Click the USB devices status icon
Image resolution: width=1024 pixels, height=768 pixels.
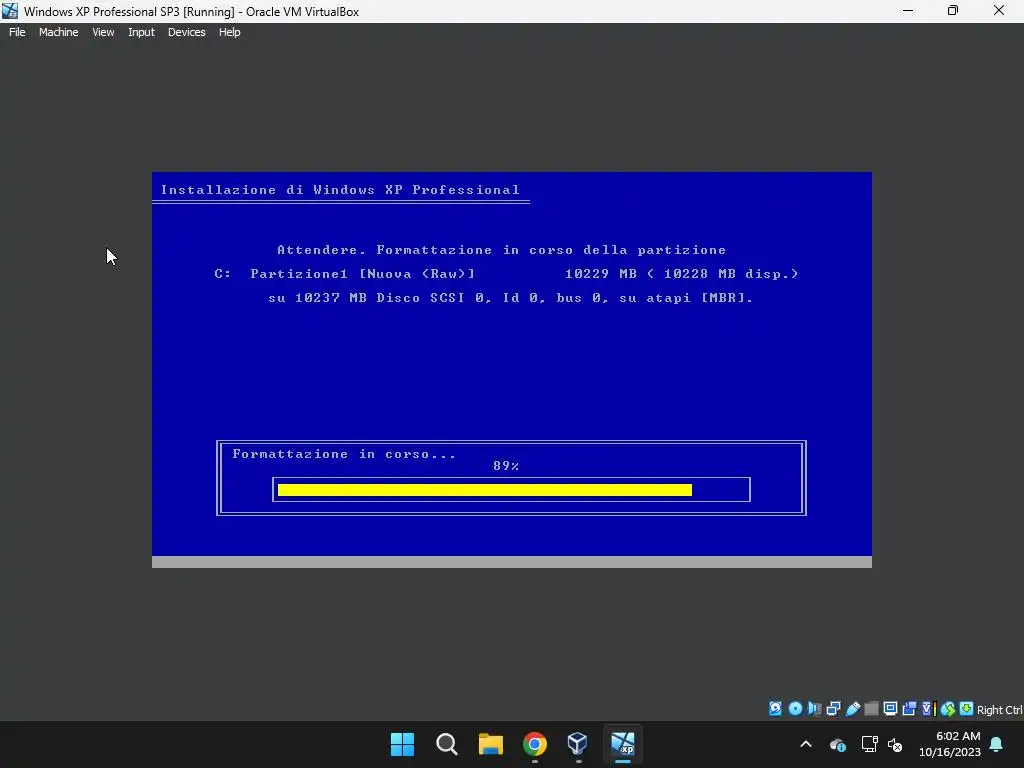click(x=852, y=709)
